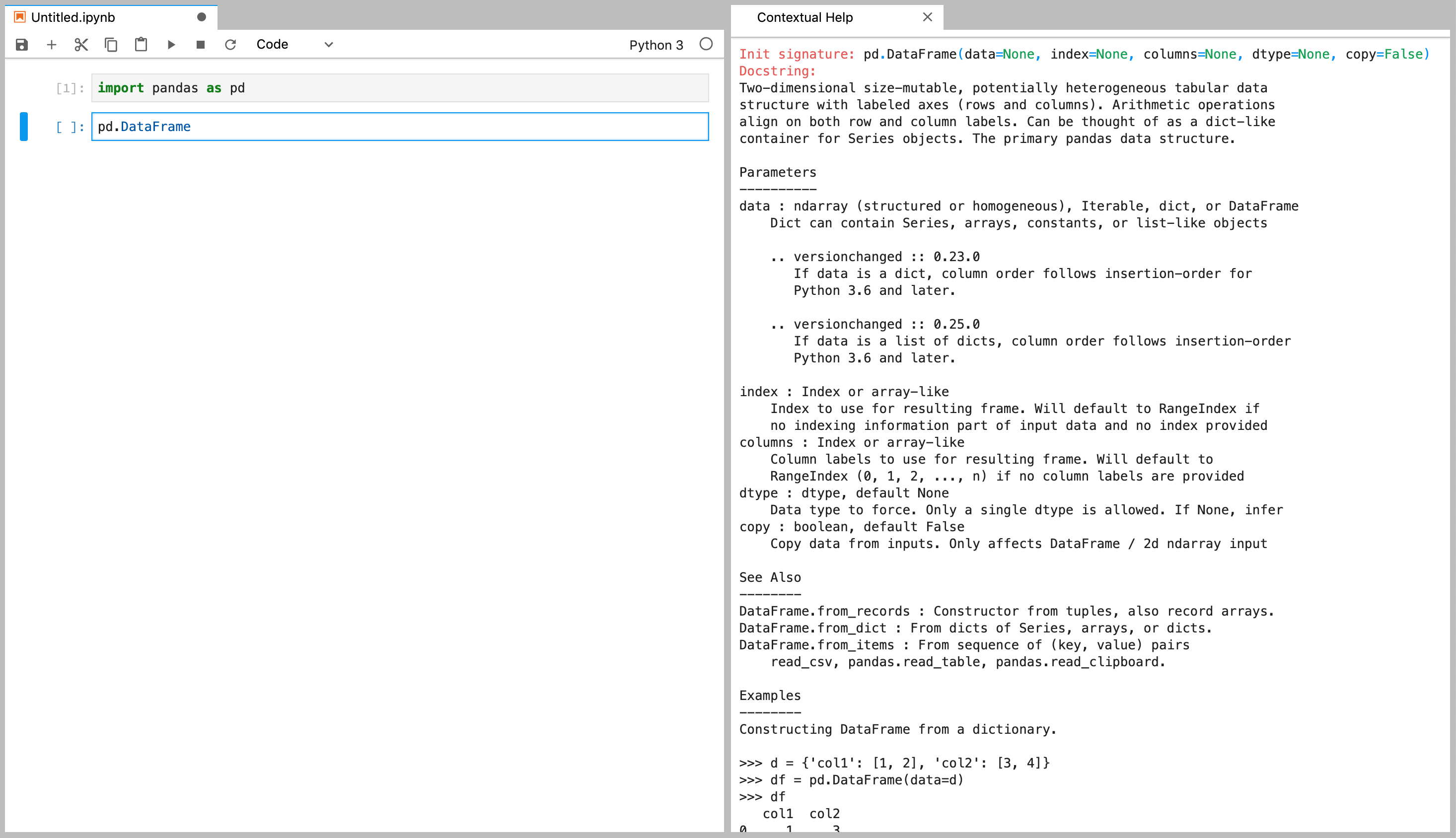Click the cell type dropdown chevron
Screen dimensions: 1456x838
(x=329, y=44)
